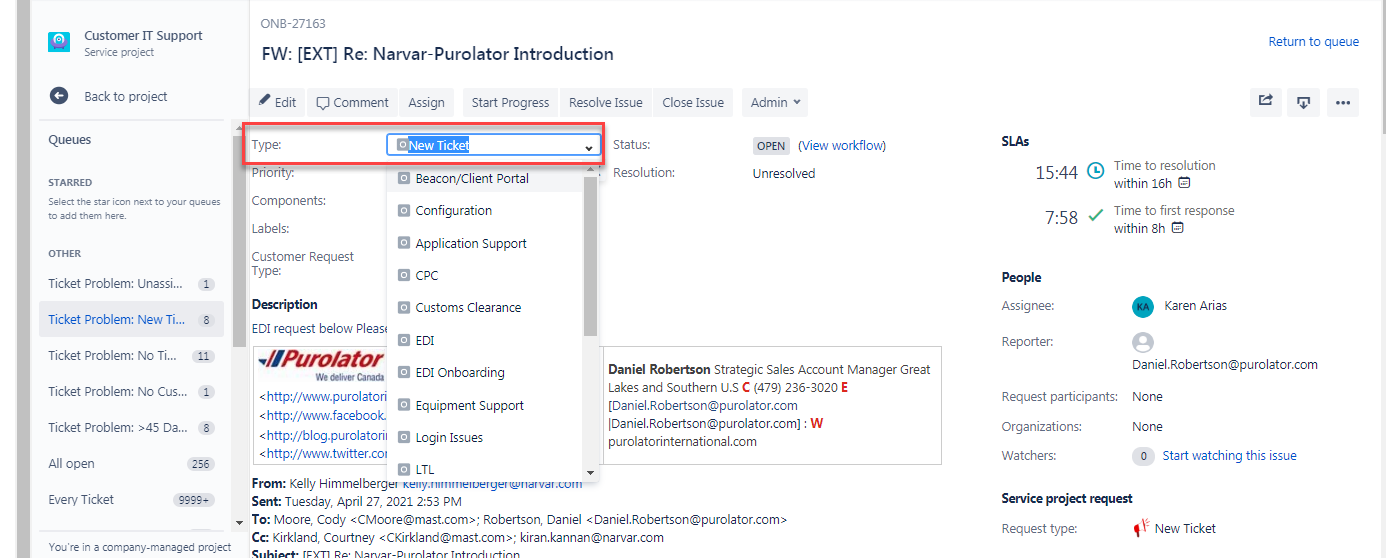Click the type dropdown list scrollbar thumb
Screen dimensions: 1386x558
click(591, 256)
